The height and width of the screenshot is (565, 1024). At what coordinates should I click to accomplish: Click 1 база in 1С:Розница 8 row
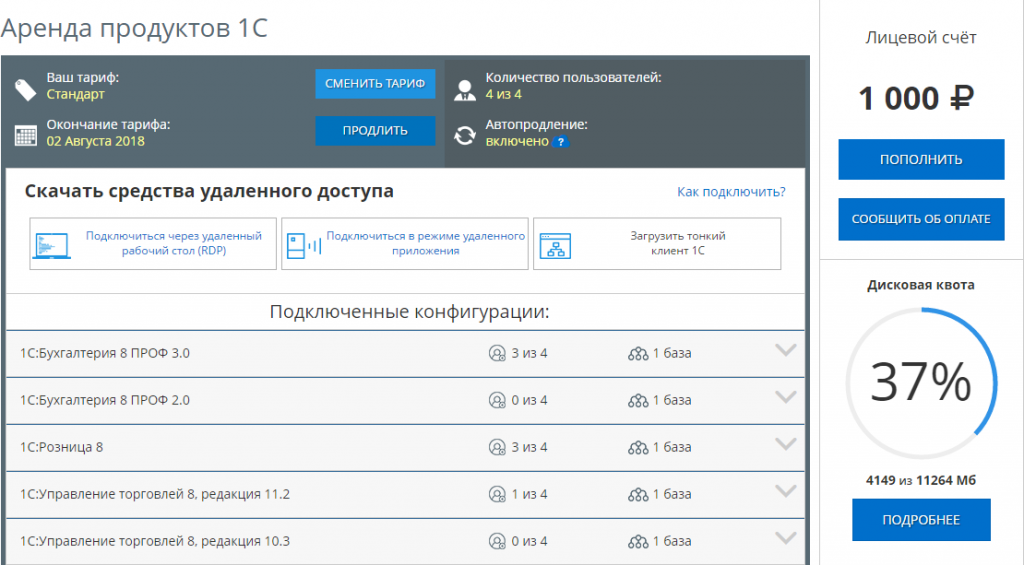(x=672, y=447)
